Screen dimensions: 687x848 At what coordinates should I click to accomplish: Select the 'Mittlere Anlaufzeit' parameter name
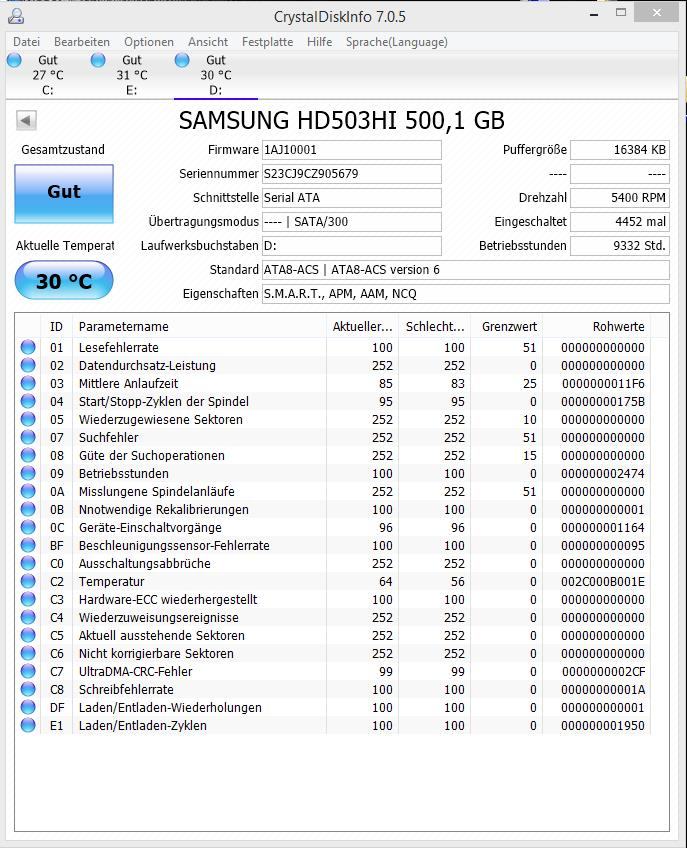tap(128, 383)
